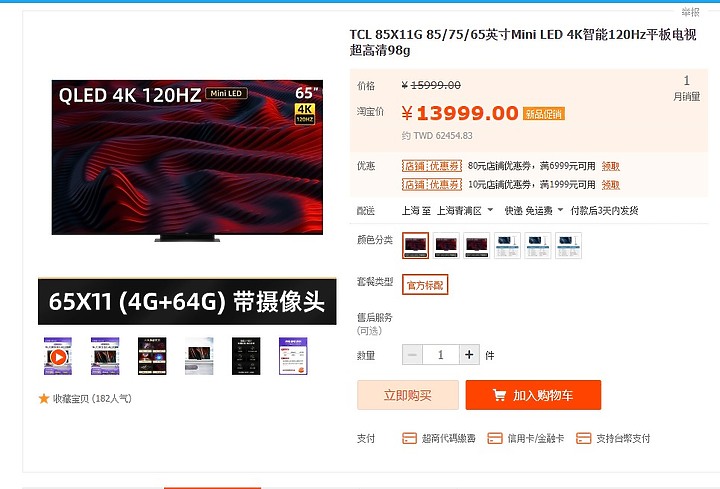Claim the 80元 store coupon
This screenshot has height=489, width=720.
(x=611, y=166)
